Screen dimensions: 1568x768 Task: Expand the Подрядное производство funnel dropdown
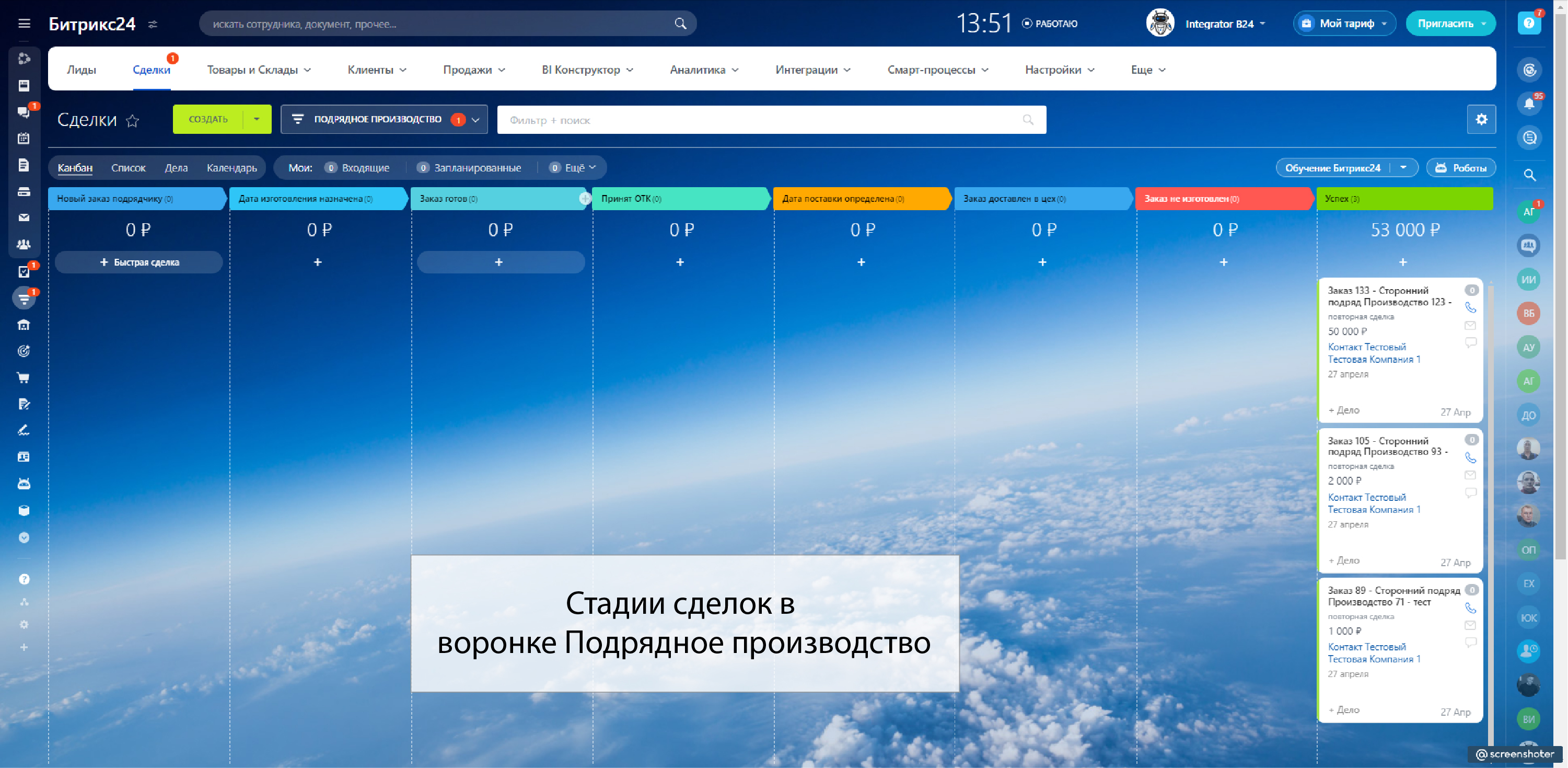pyautogui.click(x=475, y=119)
